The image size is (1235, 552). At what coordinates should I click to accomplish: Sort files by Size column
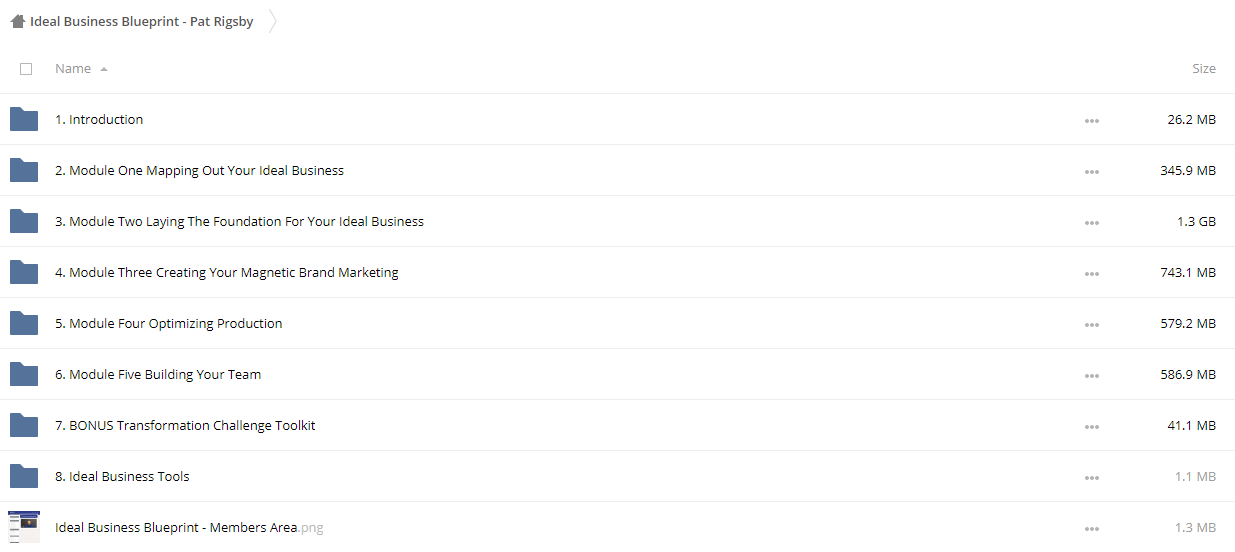tap(1204, 69)
